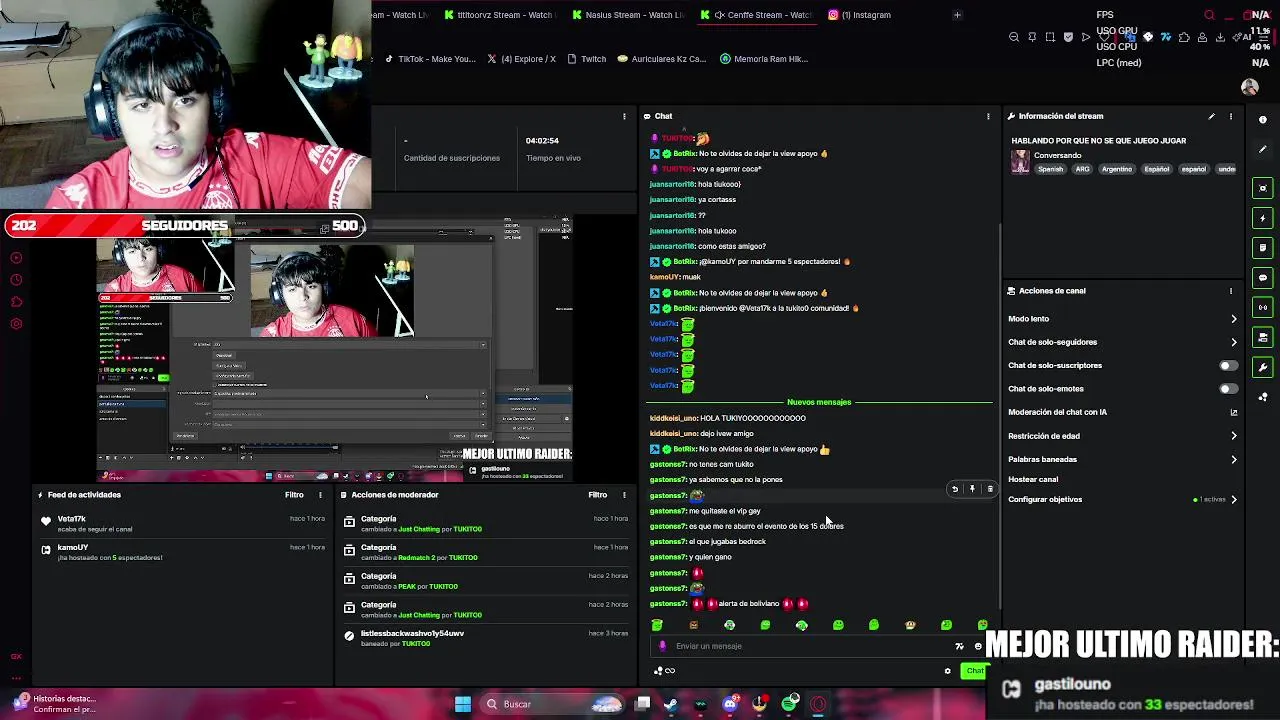Click the kamoUY host activity entry
Viewport: 1280px width, 720px height.
point(182,552)
